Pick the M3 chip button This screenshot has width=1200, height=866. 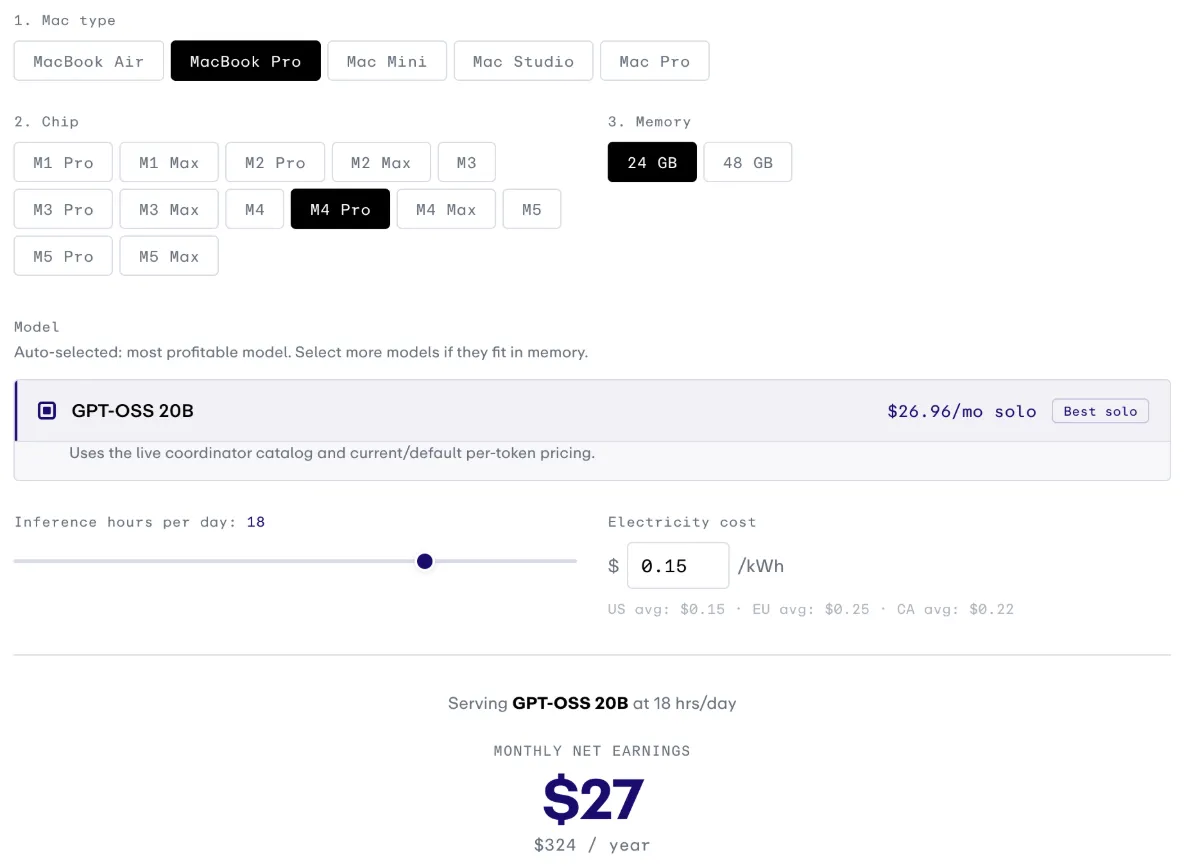click(x=467, y=162)
